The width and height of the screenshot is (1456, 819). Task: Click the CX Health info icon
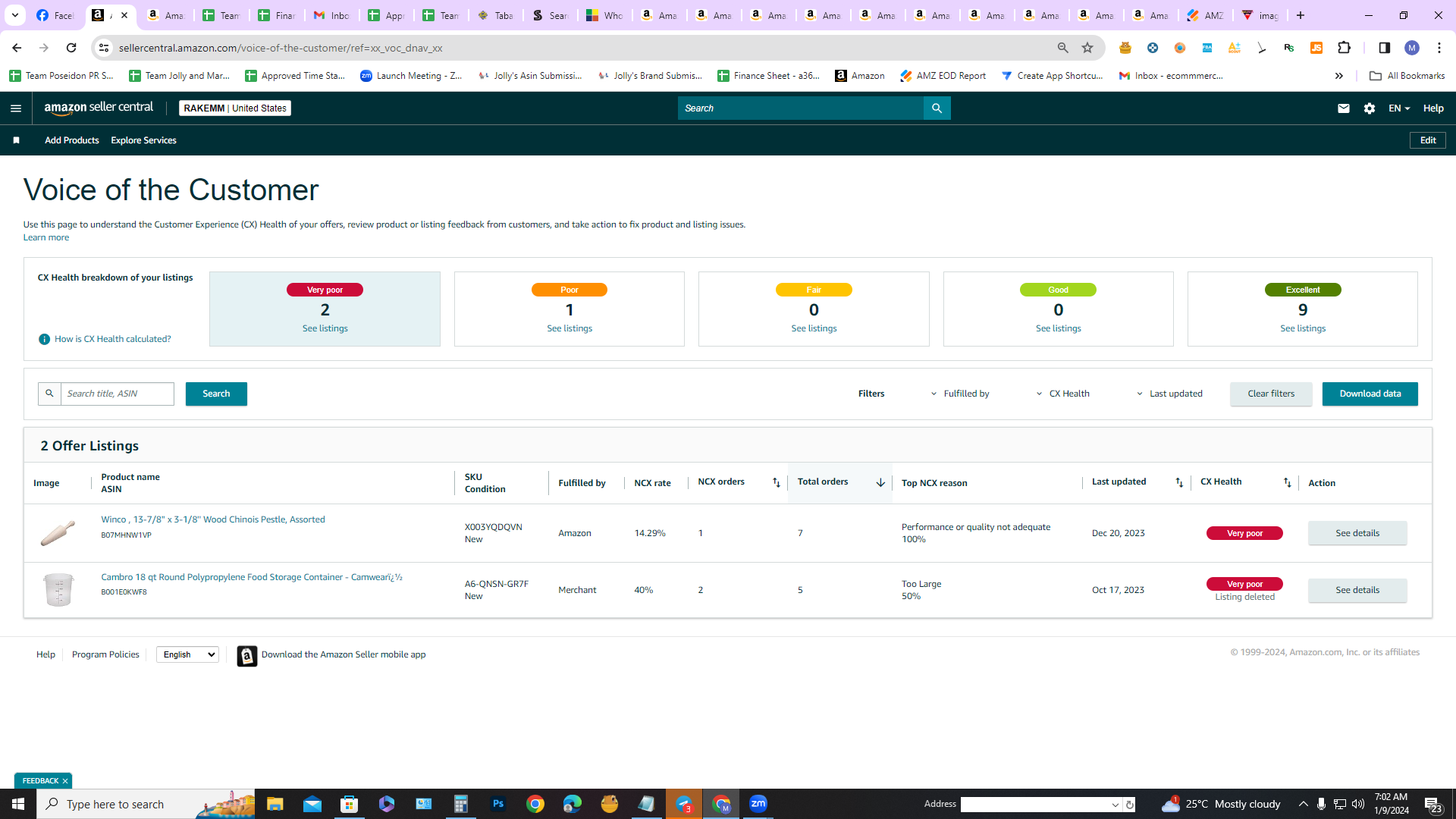point(44,339)
